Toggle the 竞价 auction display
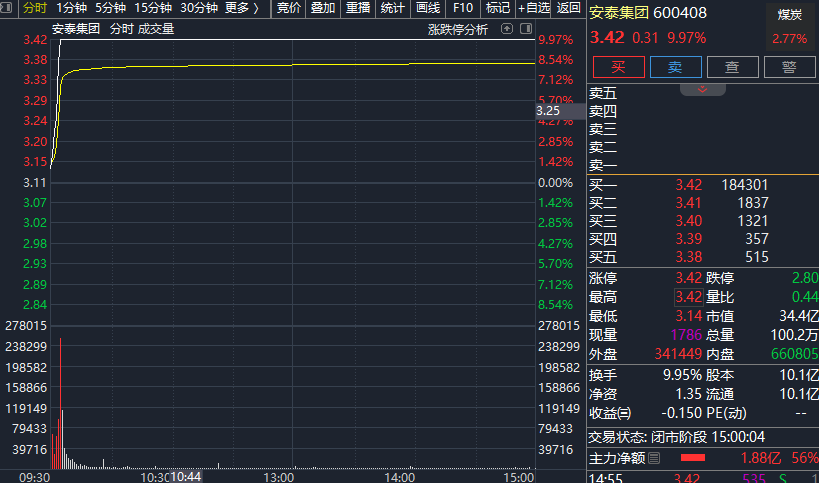The image size is (819, 483). click(288, 8)
